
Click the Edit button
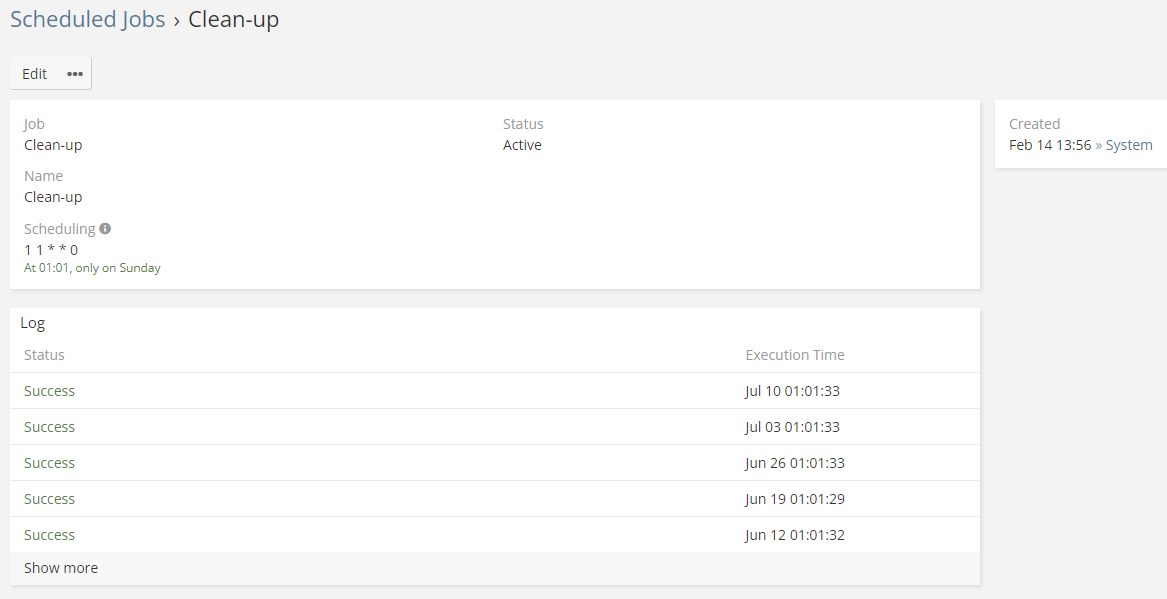point(35,74)
